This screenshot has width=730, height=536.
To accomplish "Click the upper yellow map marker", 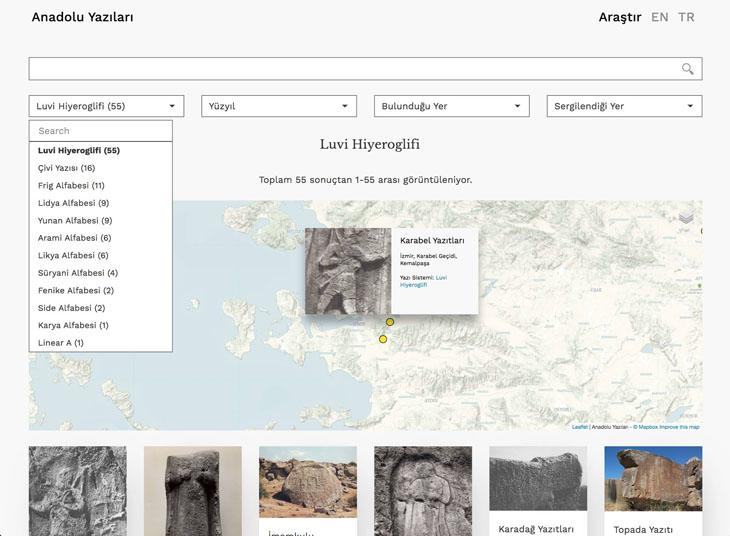I will coord(390,322).
